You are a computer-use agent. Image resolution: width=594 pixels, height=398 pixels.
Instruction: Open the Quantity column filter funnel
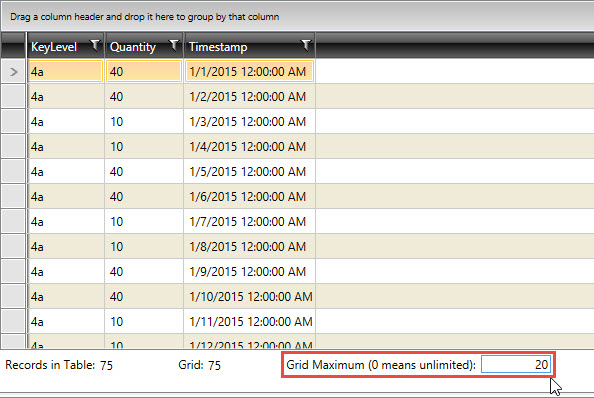tap(174, 45)
